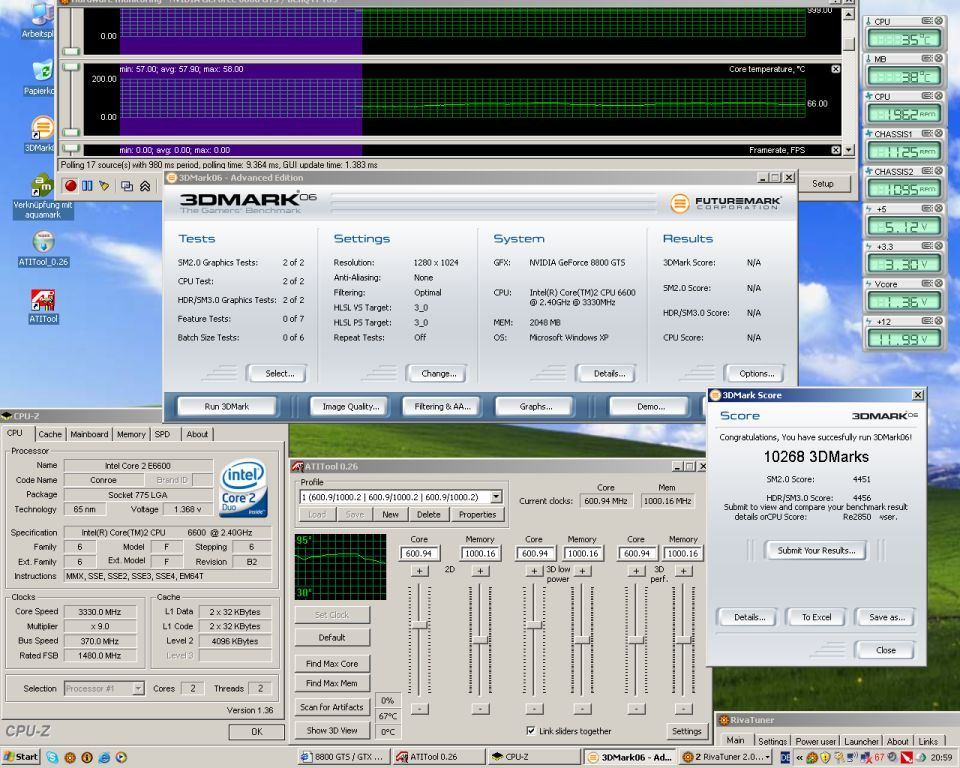
Task: Switch to the Mainboard tab in CPU-Z
Action: [89, 434]
